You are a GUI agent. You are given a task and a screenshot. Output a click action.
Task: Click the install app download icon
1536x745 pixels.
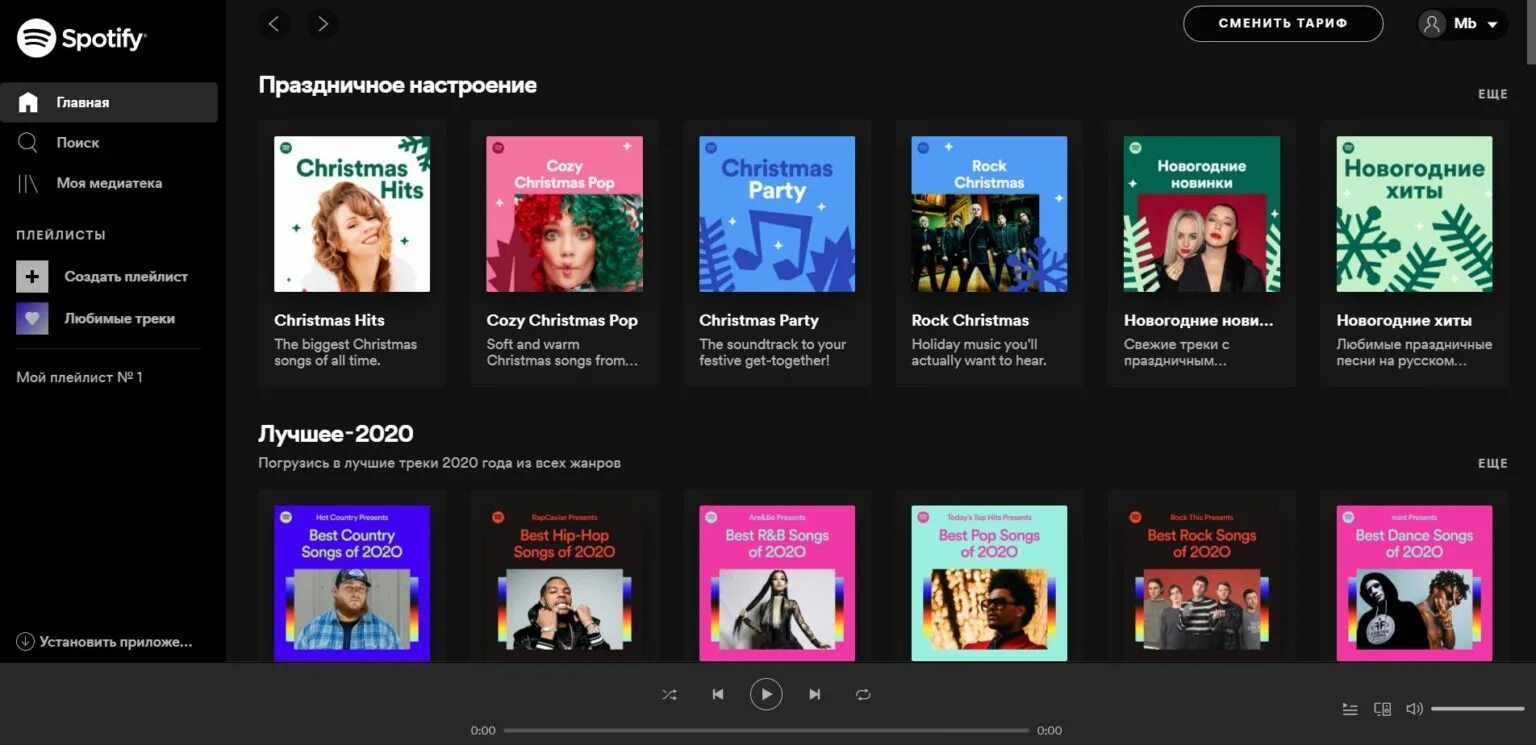[x=25, y=642]
